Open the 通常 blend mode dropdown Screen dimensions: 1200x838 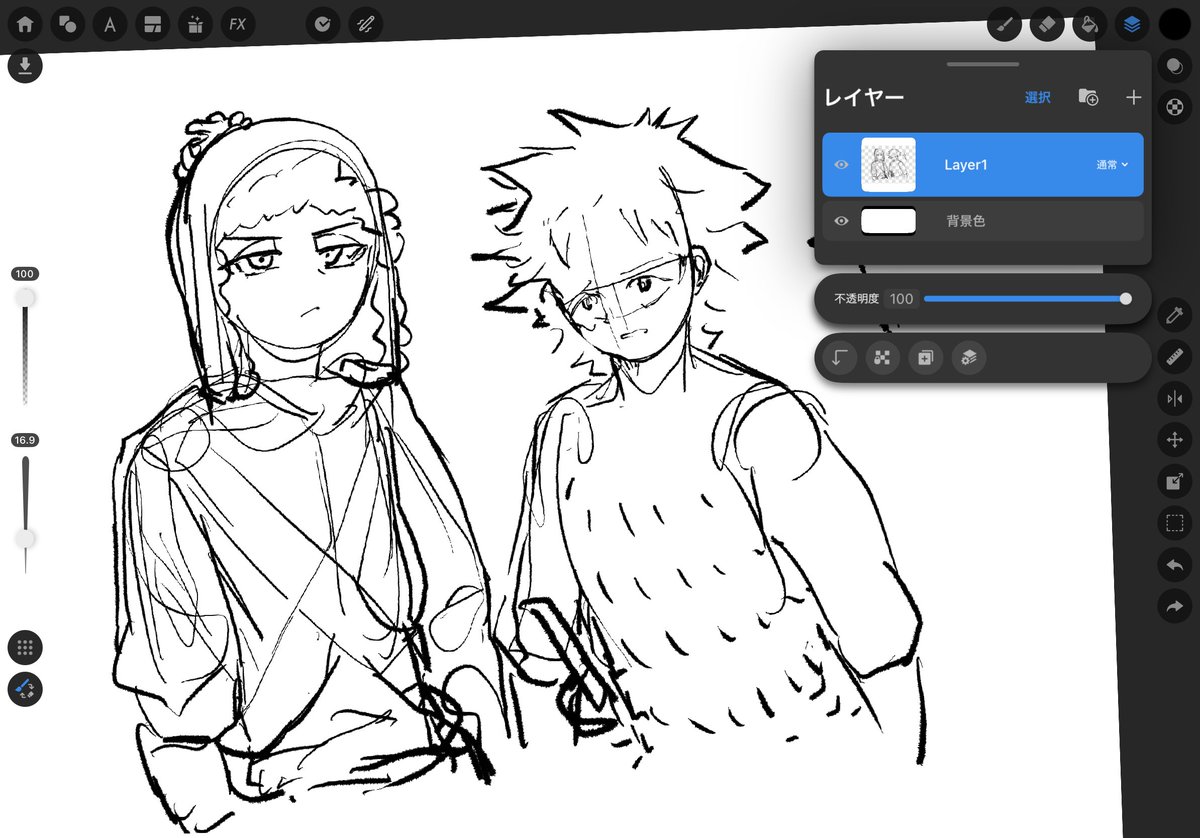tap(1112, 165)
